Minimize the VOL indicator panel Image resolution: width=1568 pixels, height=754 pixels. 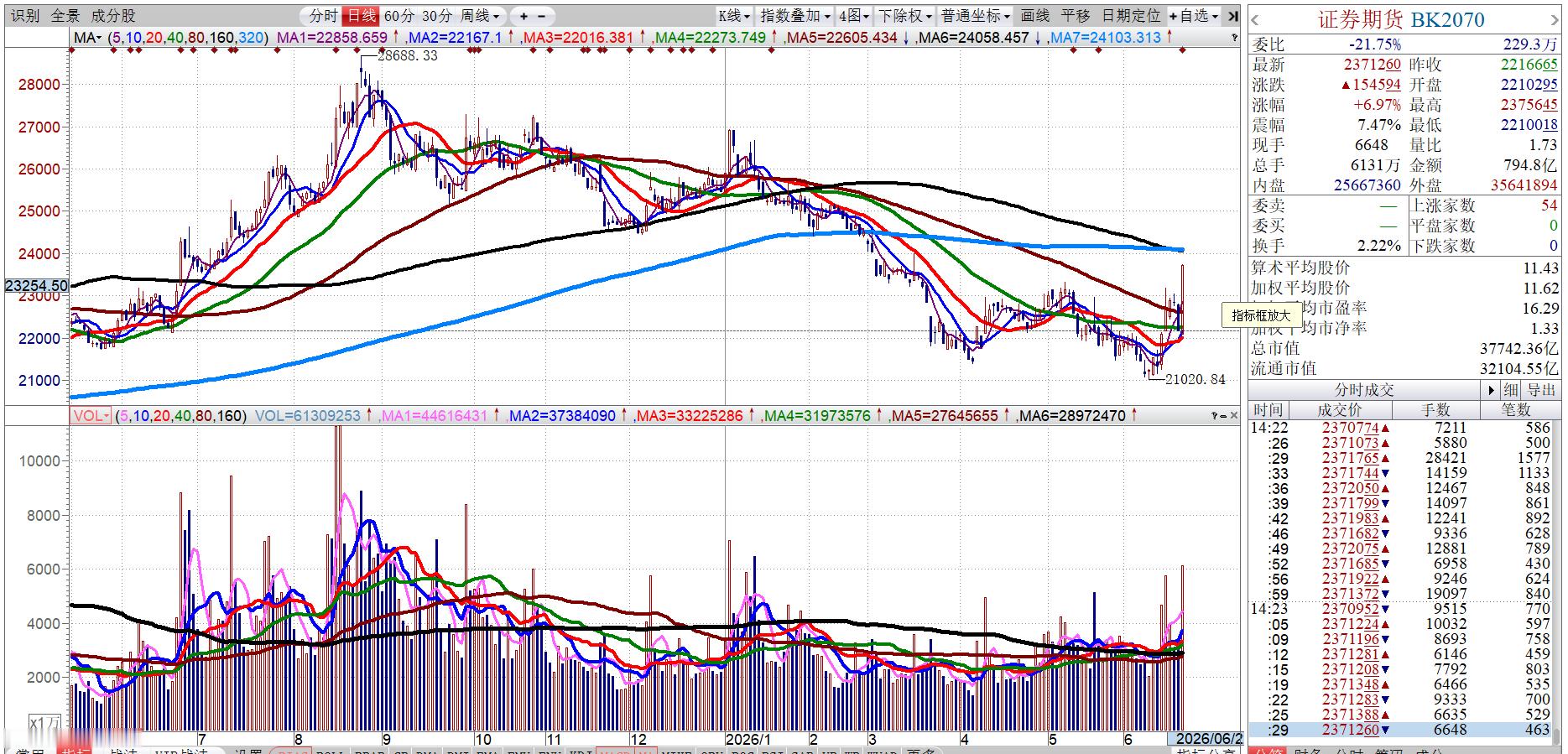pyautogui.click(x=1224, y=416)
